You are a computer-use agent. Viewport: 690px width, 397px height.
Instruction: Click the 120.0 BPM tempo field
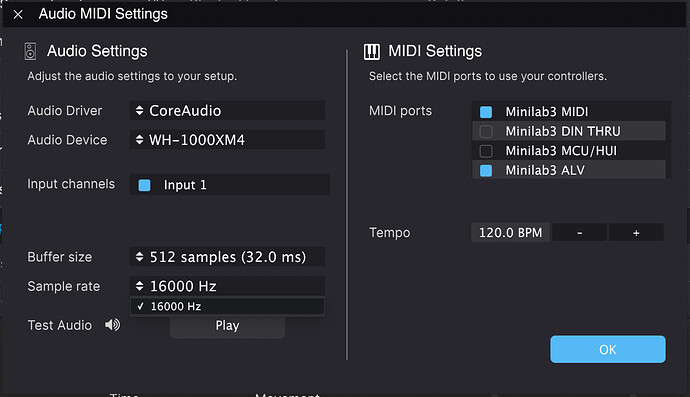point(510,232)
